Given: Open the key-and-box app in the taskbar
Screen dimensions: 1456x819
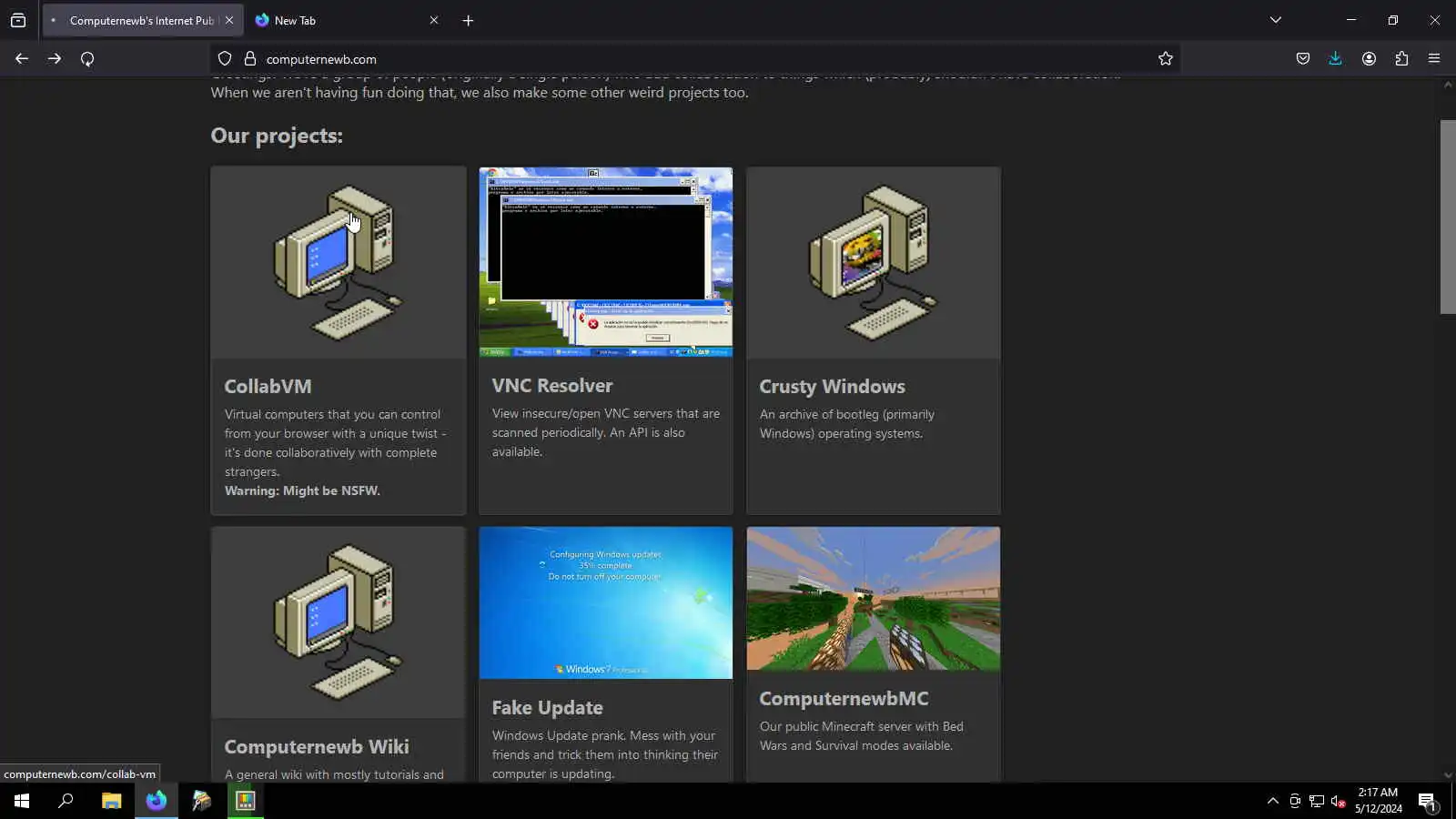Looking at the screenshot, I should pyautogui.click(x=201, y=801).
